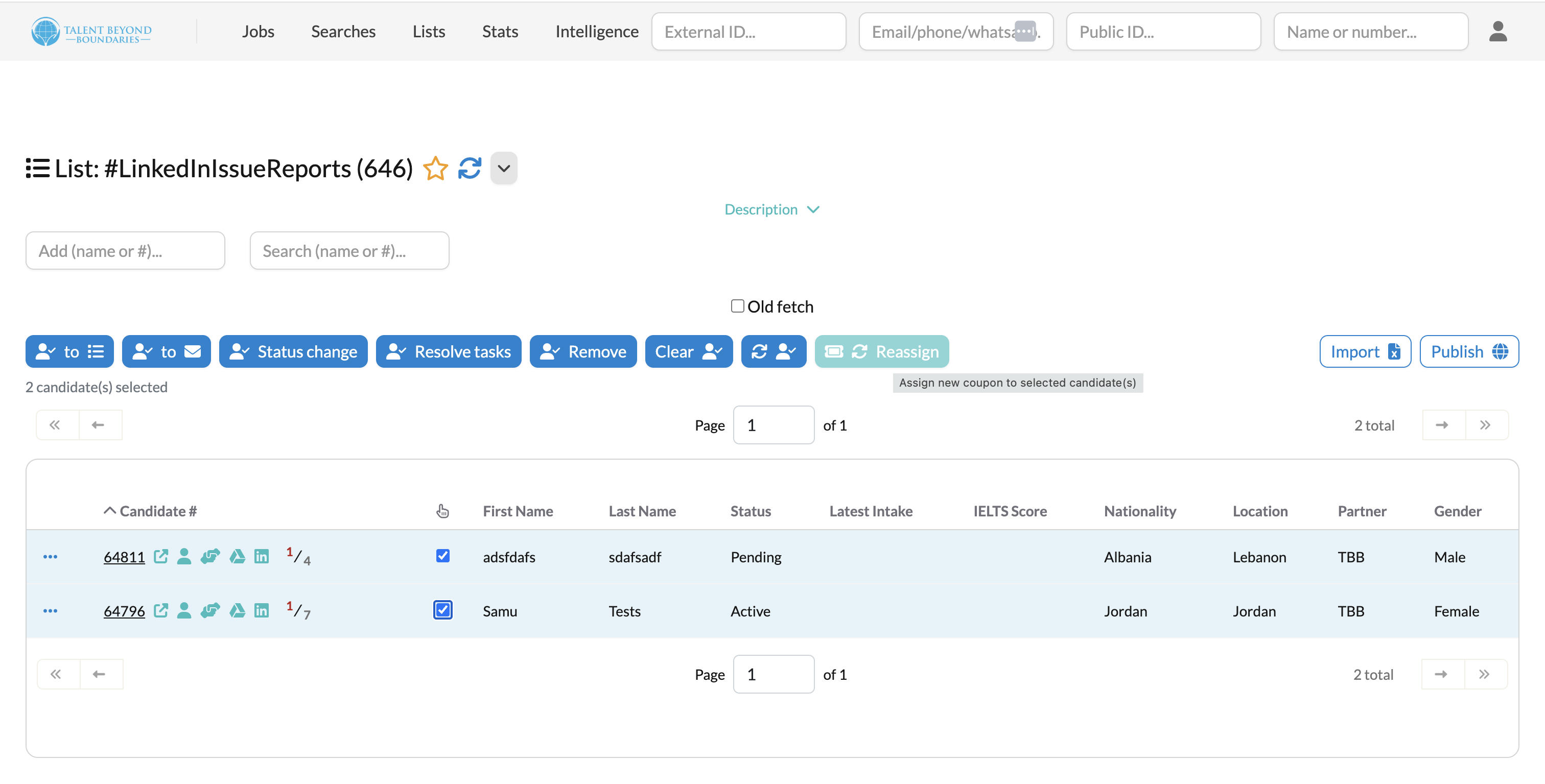The width and height of the screenshot is (1545, 784).
Task: Focus the Name or number search field
Action: tap(1370, 31)
